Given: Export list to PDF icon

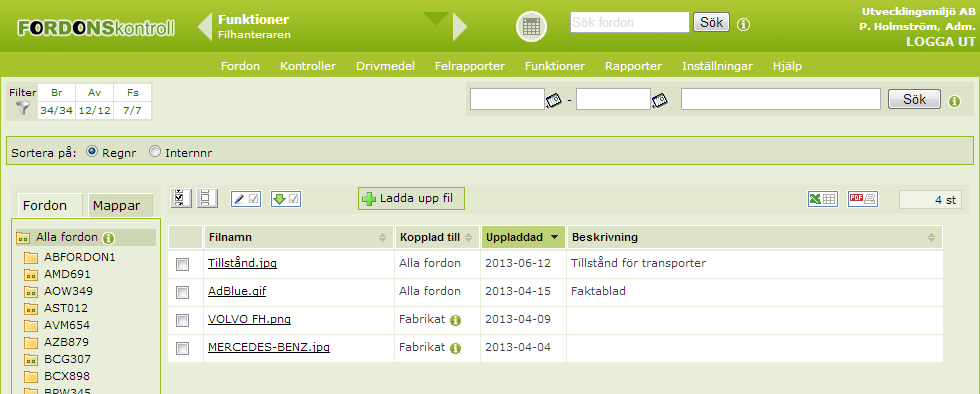Looking at the screenshot, I should point(862,199).
